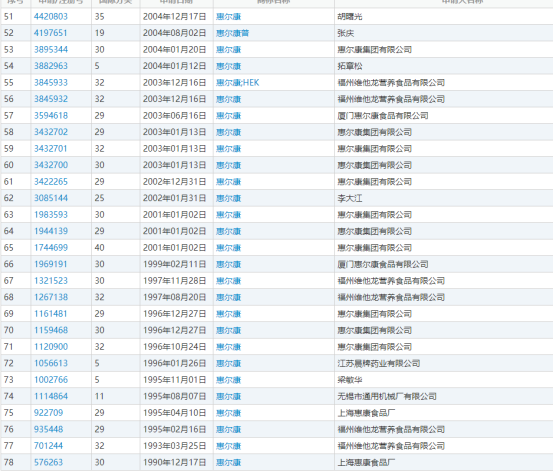Open registration number 4197651 link
The image size is (554, 474).
coord(50,33)
